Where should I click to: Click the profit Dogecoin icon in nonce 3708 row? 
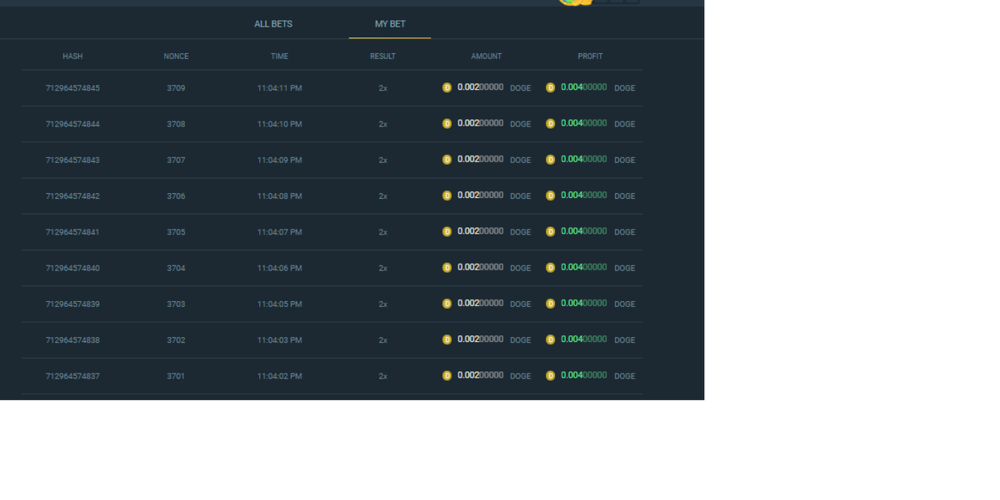point(550,124)
